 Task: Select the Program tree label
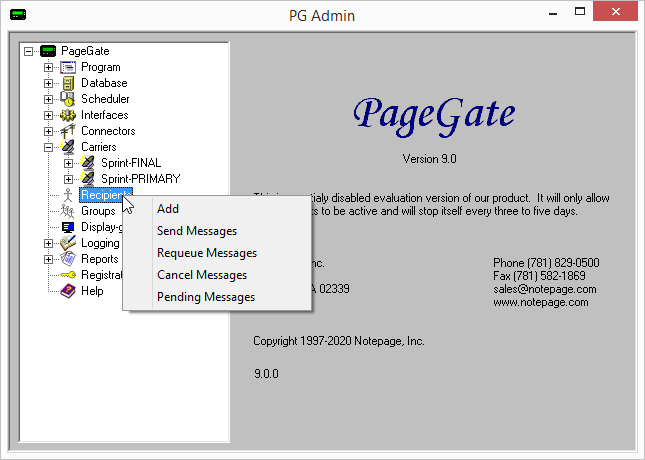[101, 67]
